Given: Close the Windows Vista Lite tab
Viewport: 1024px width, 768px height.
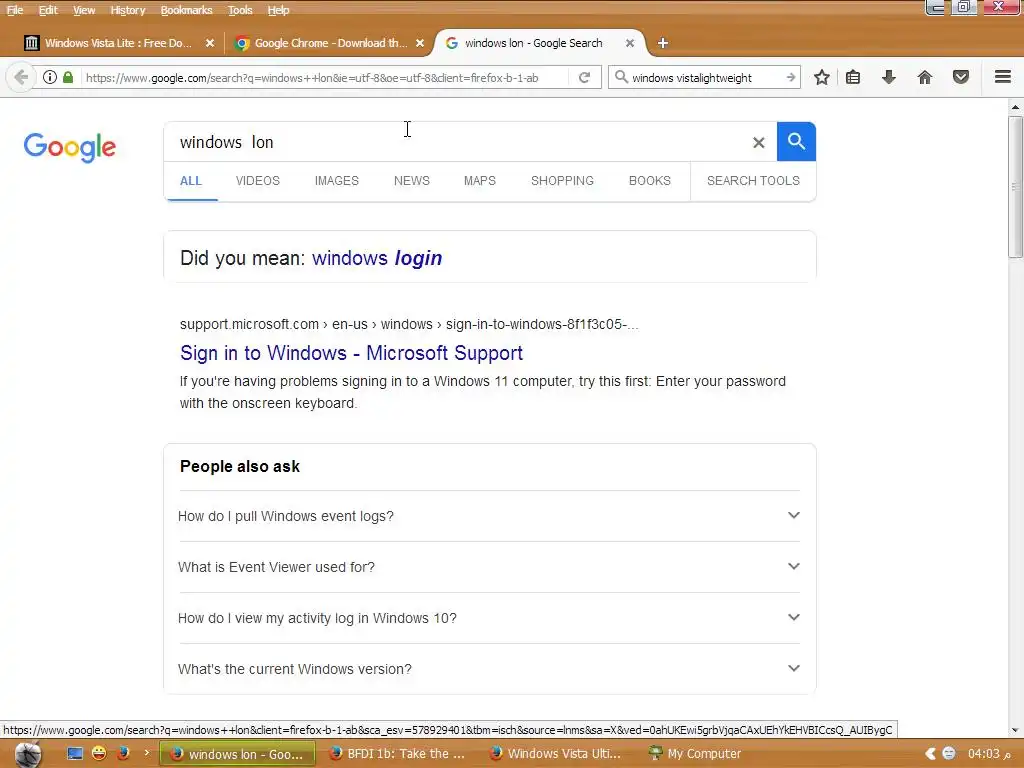Looking at the screenshot, I should 210,43.
